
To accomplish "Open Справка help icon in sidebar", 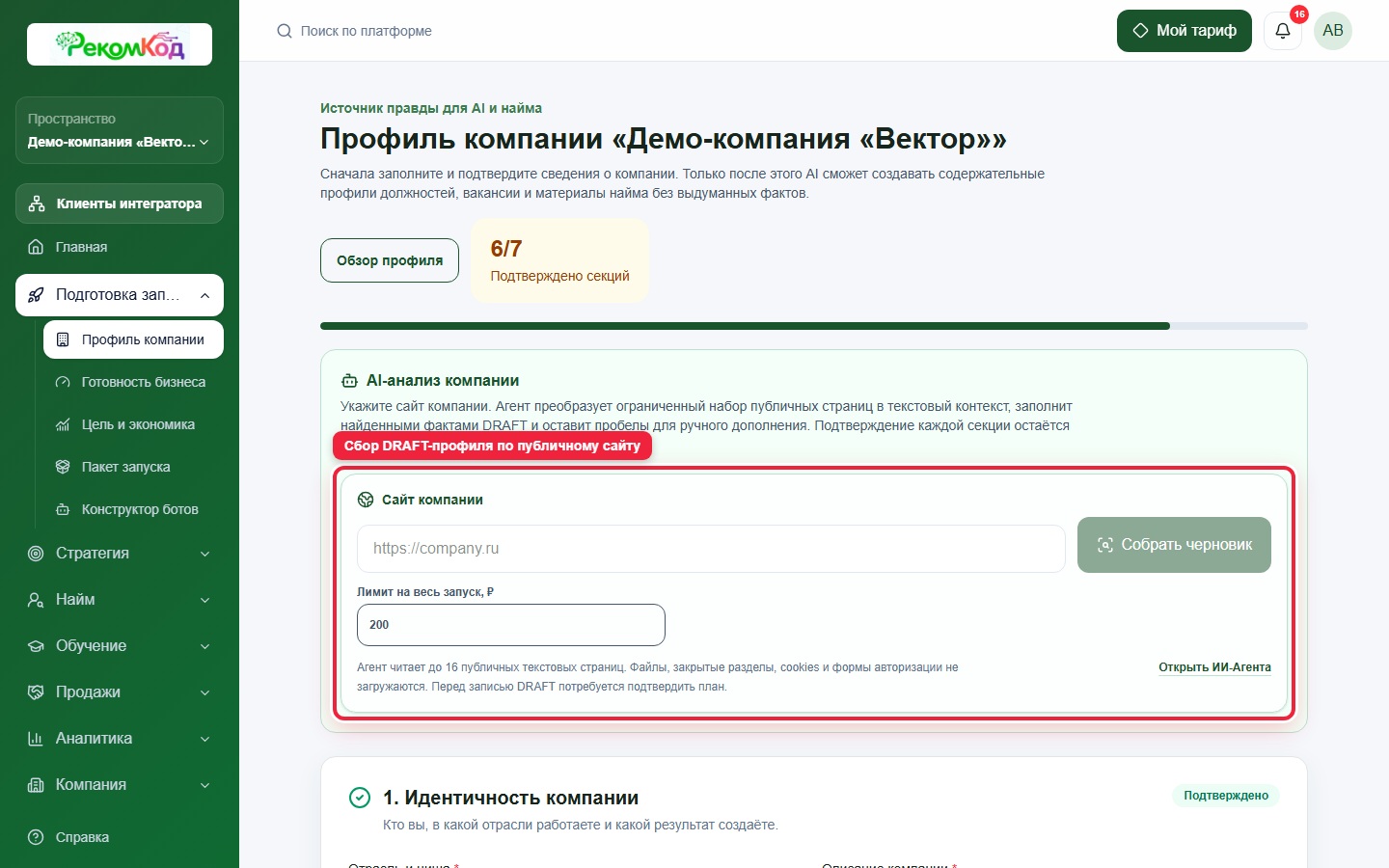I will click(36, 837).
